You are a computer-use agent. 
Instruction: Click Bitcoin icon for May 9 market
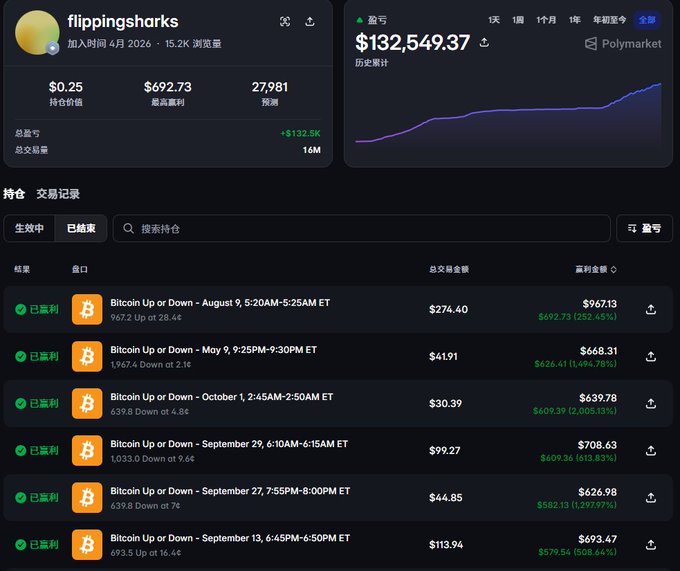87,356
